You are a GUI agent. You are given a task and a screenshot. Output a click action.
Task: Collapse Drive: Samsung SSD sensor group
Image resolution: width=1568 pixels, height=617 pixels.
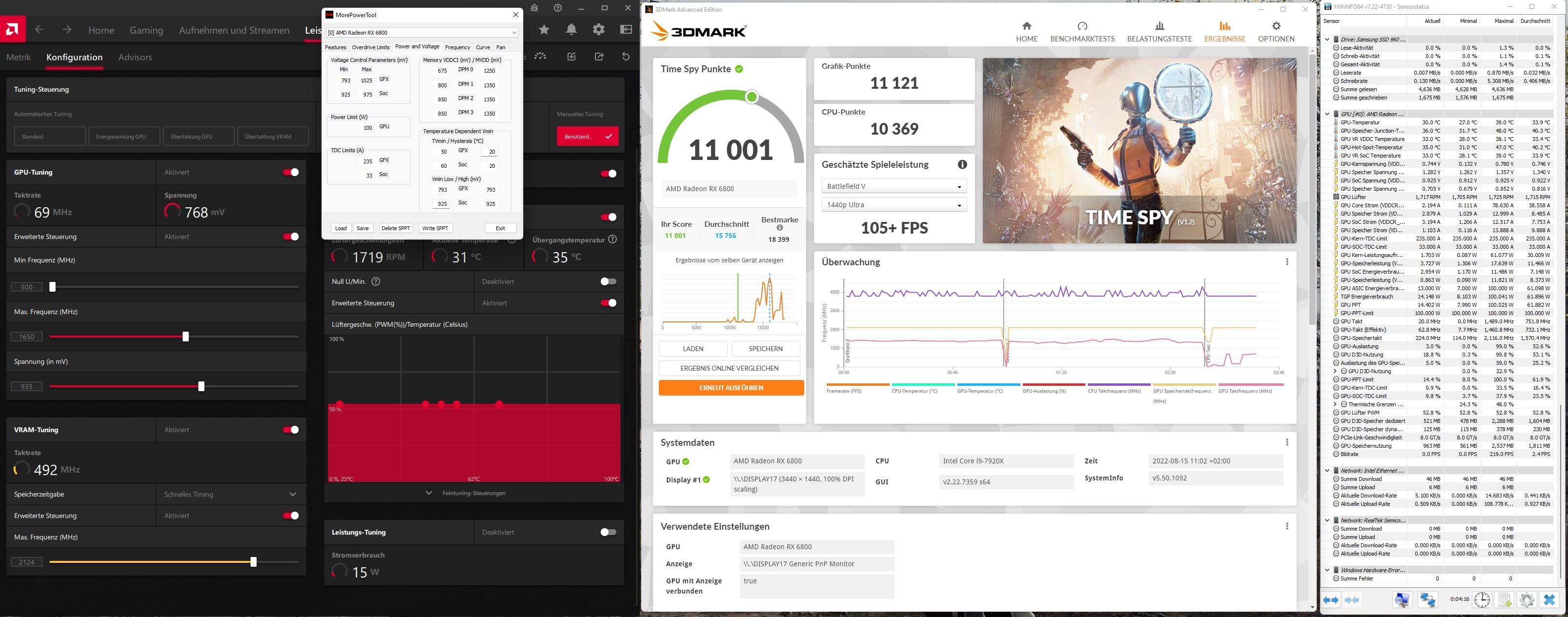pos(1327,39)
